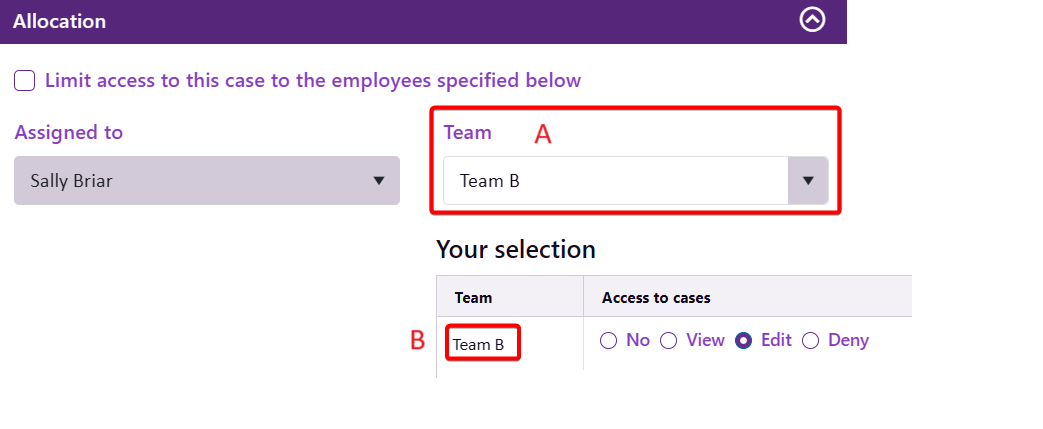Open the Assigned to dropdown arrow
Viewport: 1043px width, 429px height.
(x=379, y=181)
